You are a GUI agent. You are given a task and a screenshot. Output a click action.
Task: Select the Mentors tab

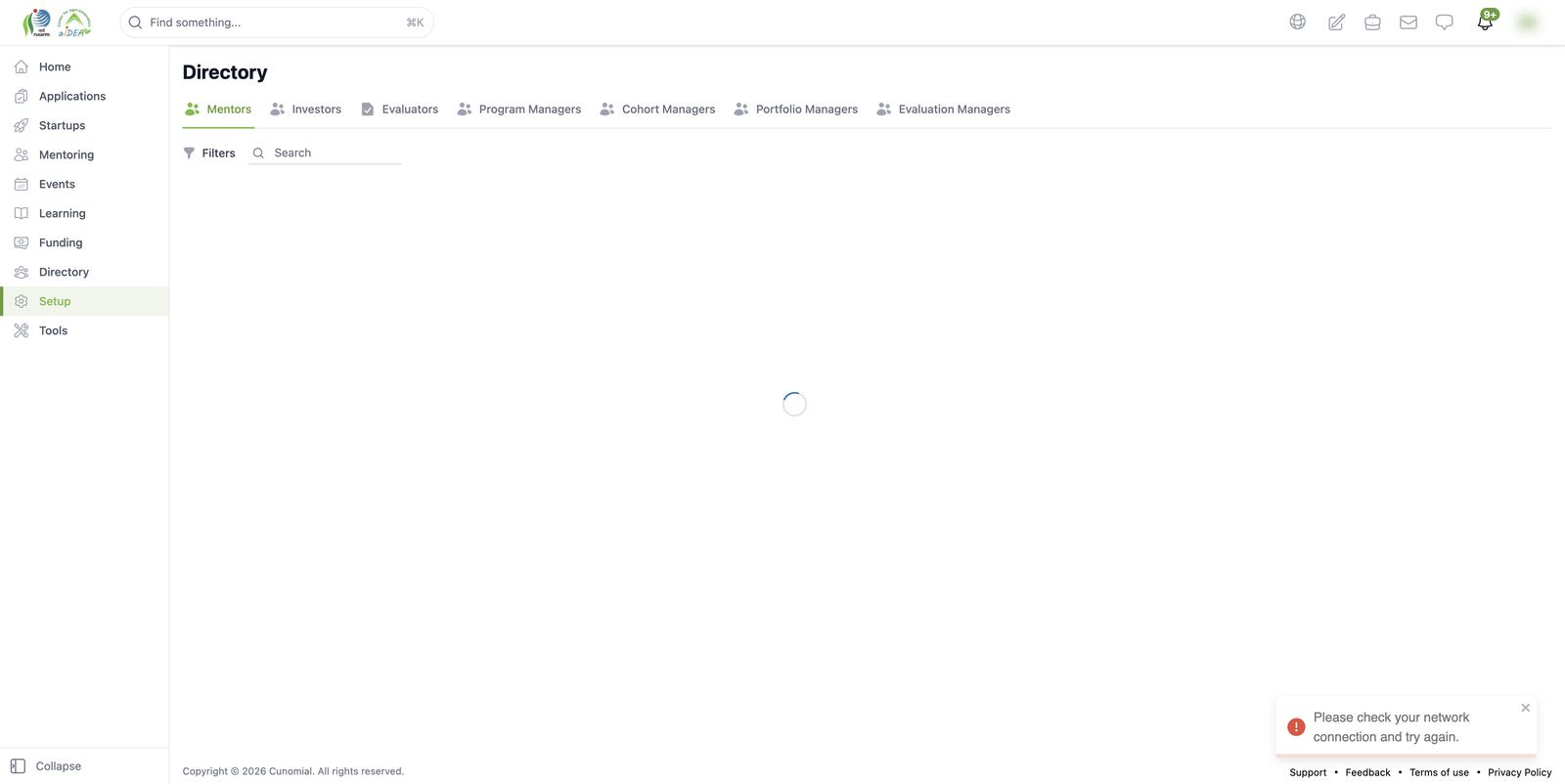pos(218,109)
